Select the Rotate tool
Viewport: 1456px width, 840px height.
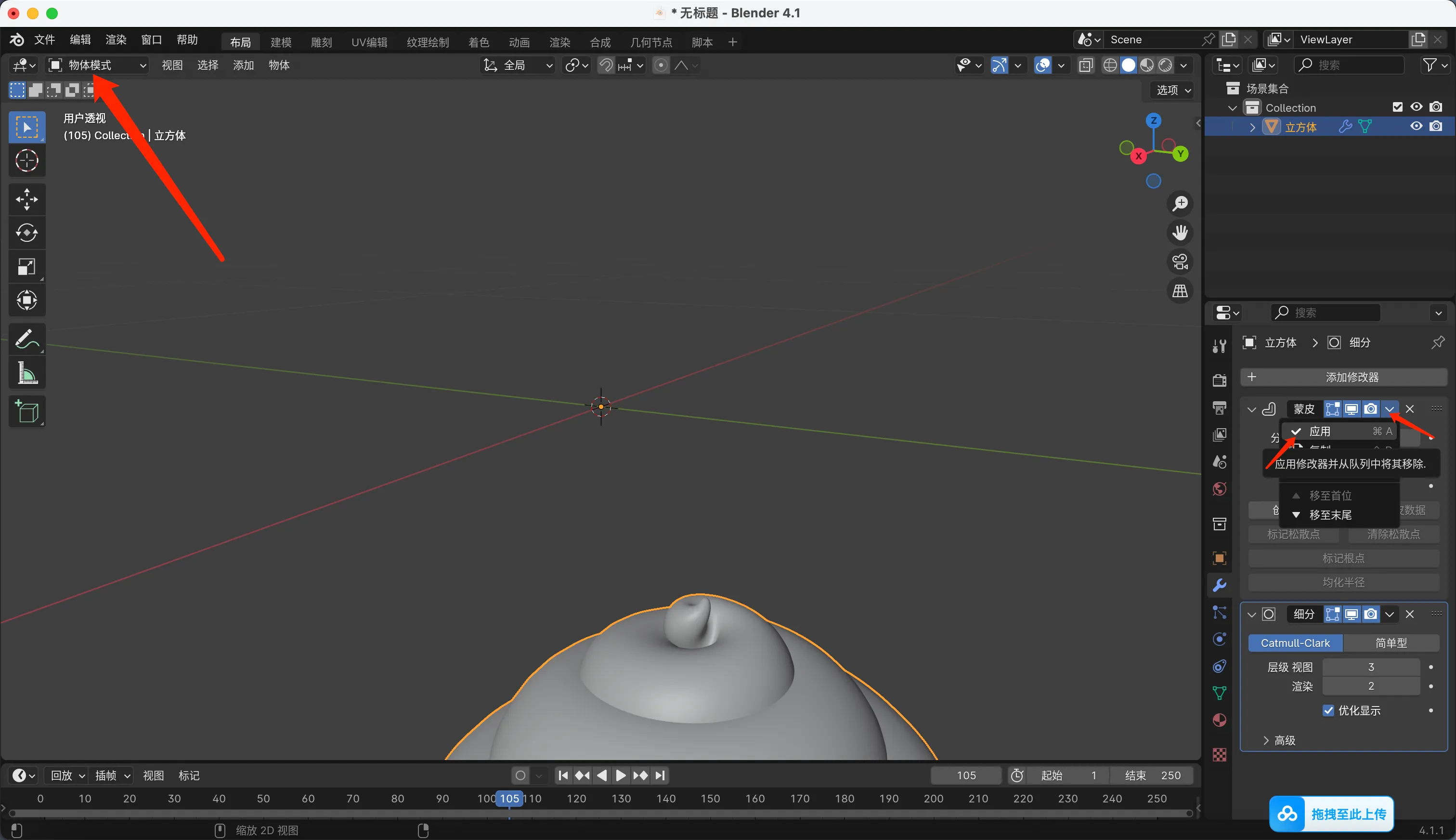click(26, 233)
